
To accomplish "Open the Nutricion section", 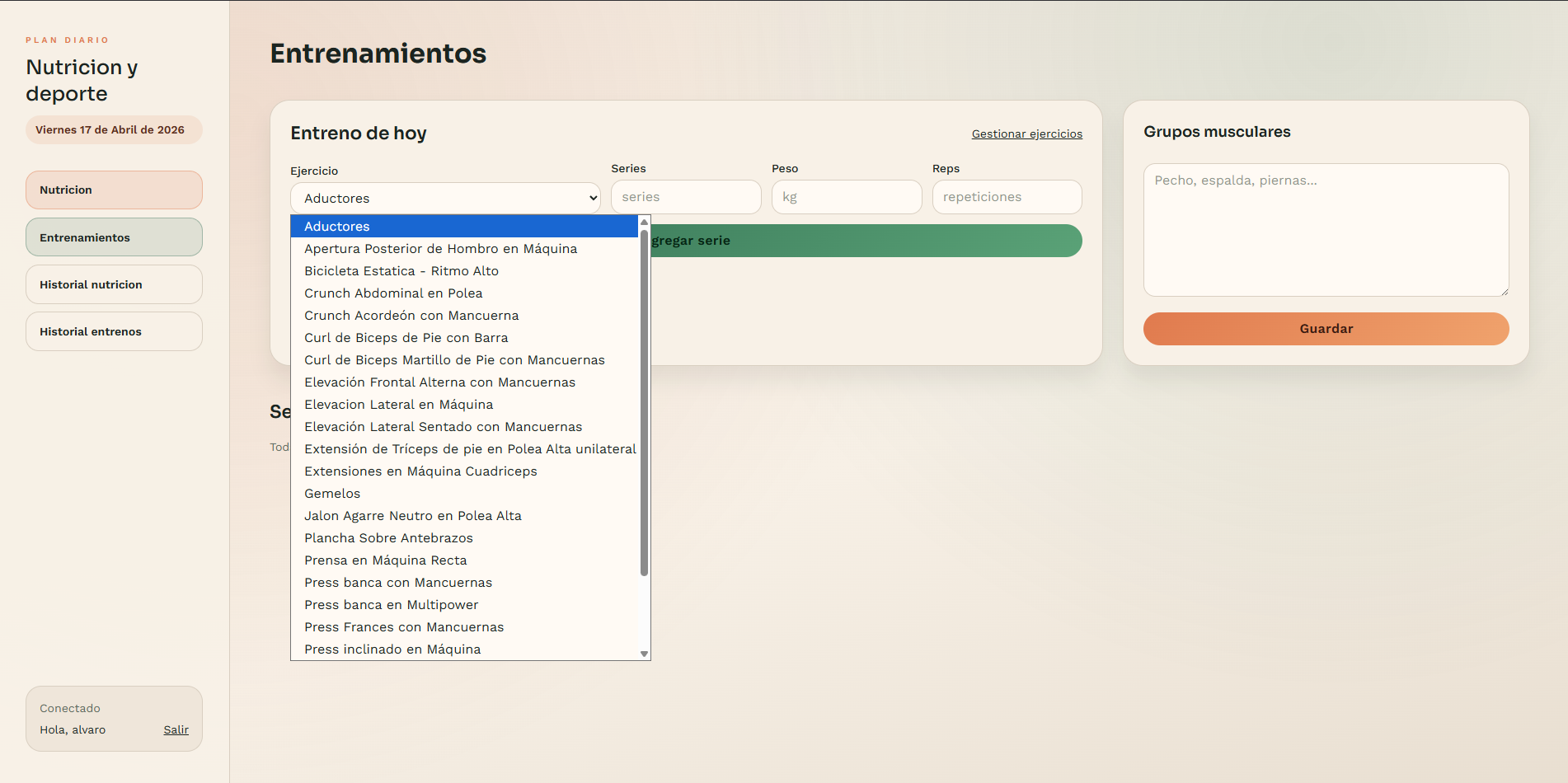I will (114, 190).
